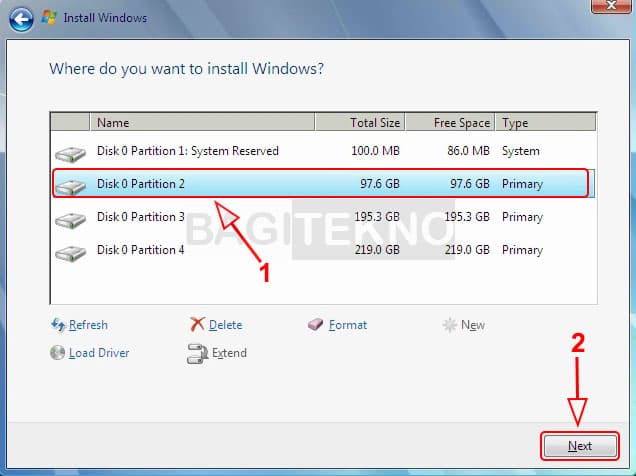Sort by the Total Size column header
Viewport: 636px width, 476px height.
[360, 122]
